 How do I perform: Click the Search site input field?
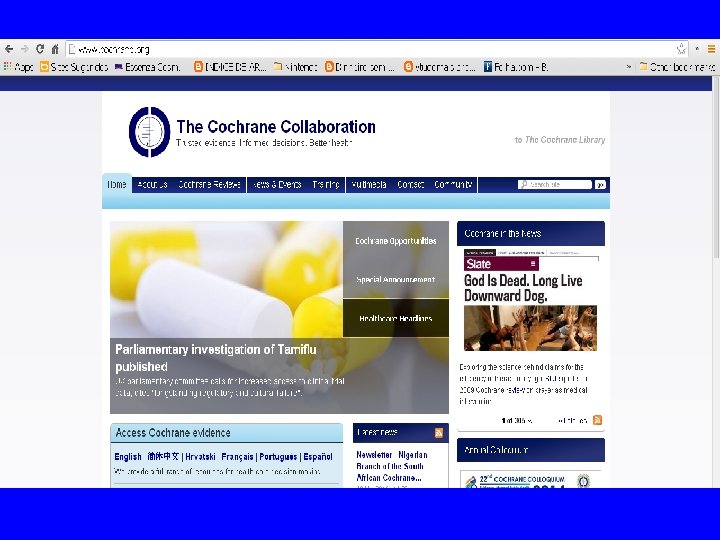pyautogui.click(x=555, y=185)
